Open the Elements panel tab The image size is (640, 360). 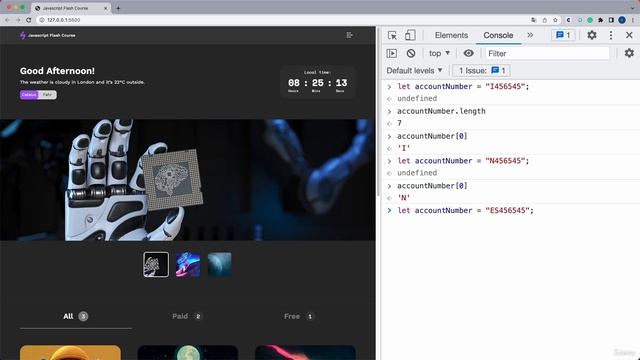click(x=451, y=35)
